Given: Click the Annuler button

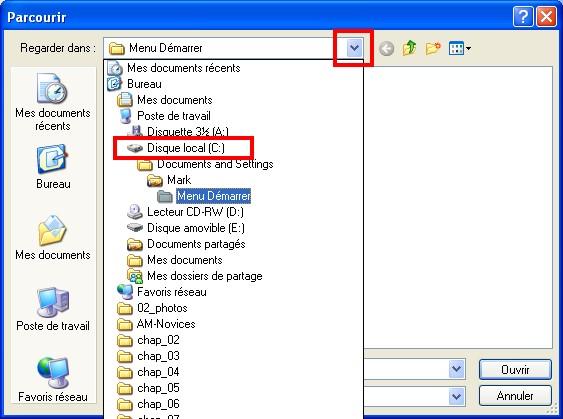Looking at the screenshot, I should pos(515,396).
